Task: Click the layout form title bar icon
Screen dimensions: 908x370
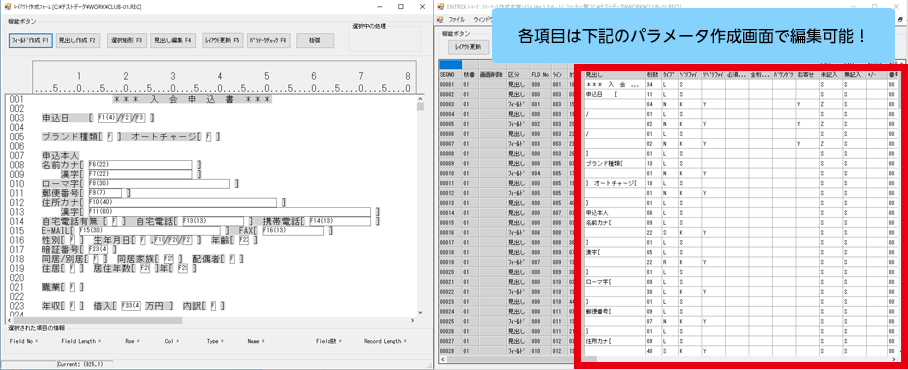Action: (8, 6)
